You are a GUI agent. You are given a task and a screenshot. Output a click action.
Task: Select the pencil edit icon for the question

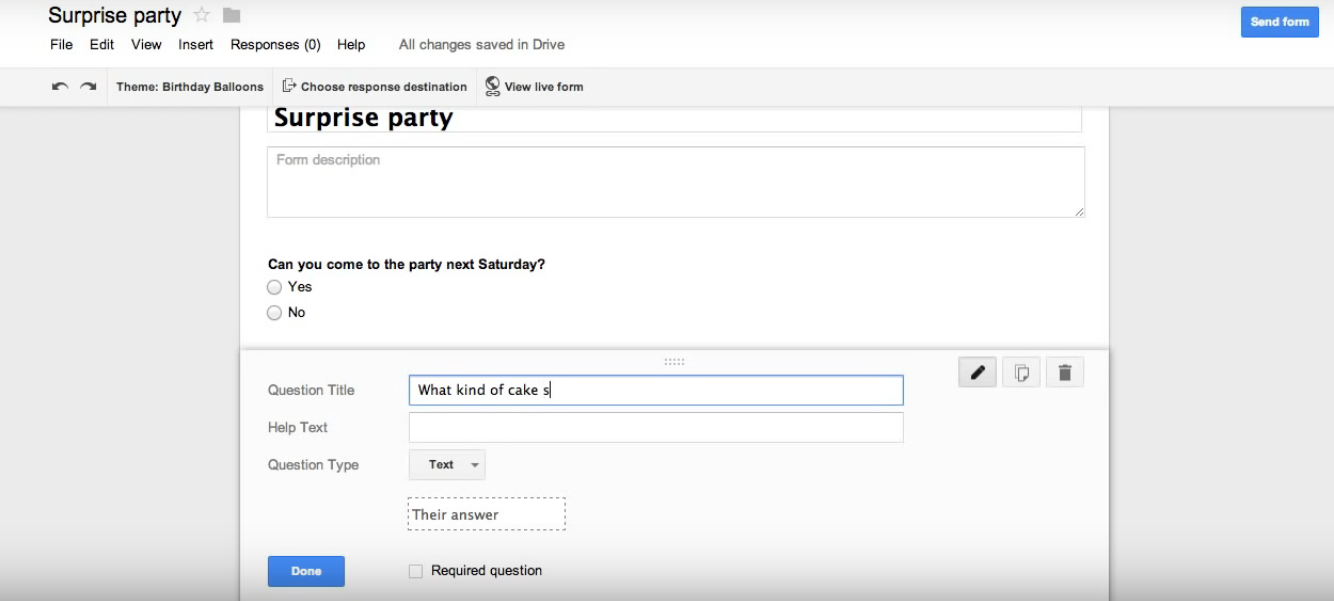coord(977,371)
